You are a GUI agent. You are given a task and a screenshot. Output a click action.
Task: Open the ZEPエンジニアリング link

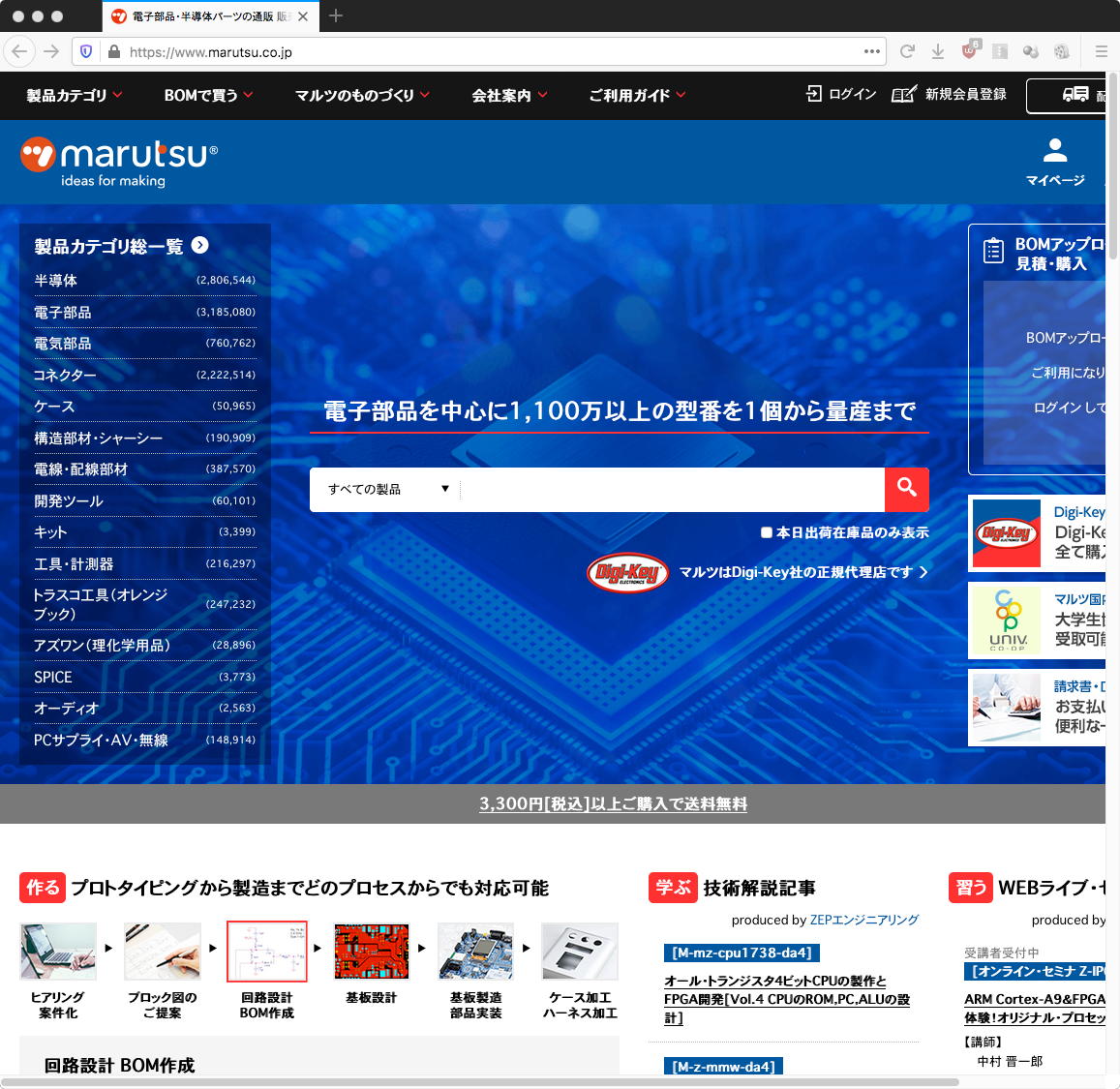click(x=863, y=920)
